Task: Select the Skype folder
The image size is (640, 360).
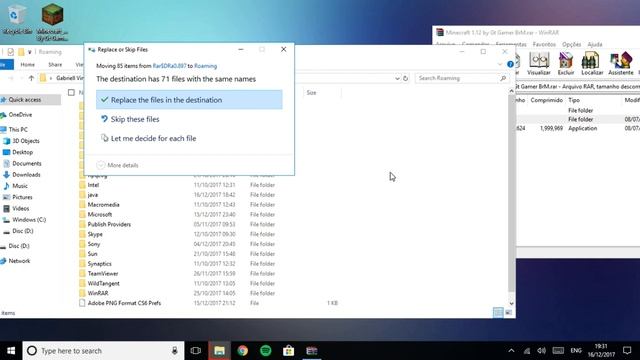Action: pos(95,234)
